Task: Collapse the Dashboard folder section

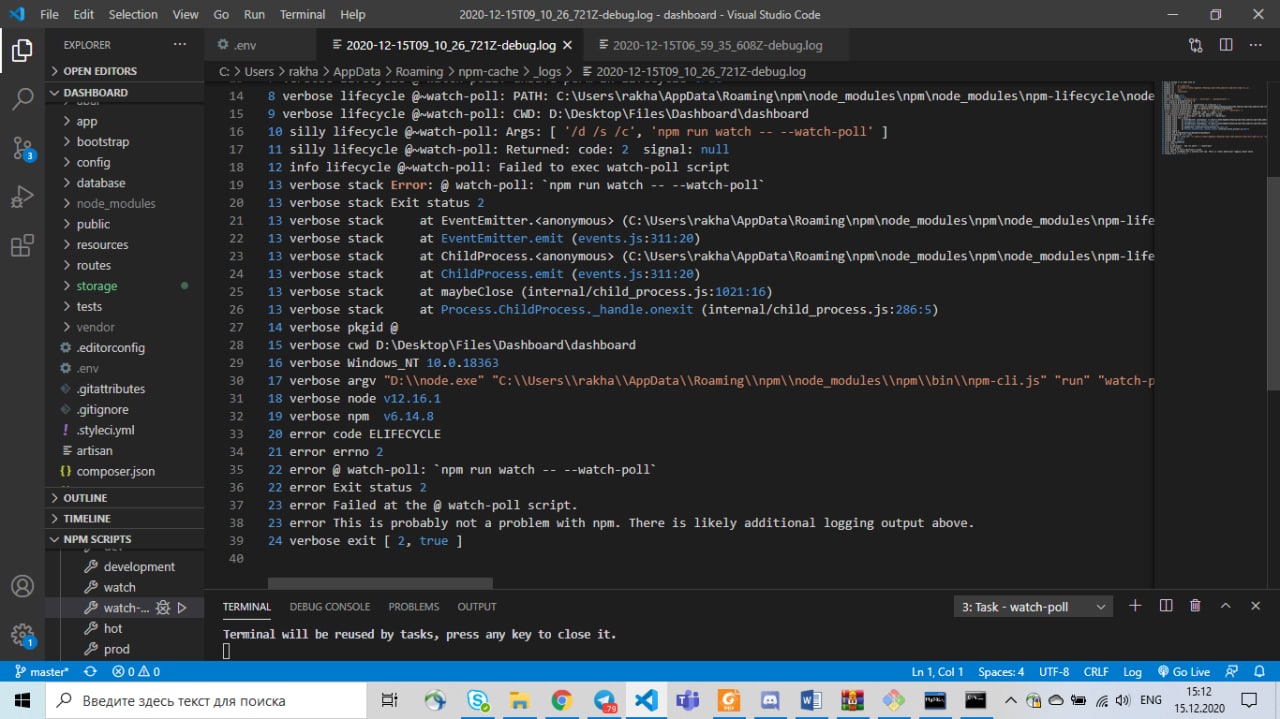Action: click(125, 92)
